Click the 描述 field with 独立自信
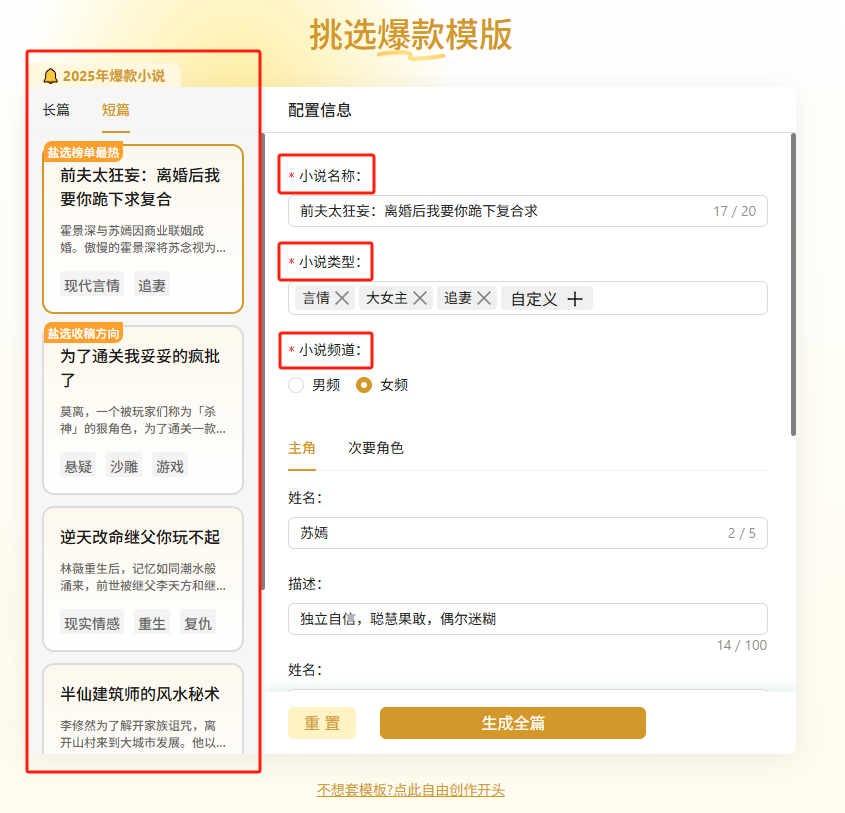 [528, 619]
